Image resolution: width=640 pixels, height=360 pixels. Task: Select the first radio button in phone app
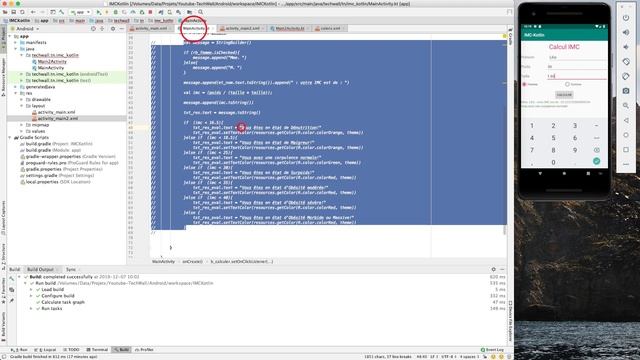click(x=524, y=84)
